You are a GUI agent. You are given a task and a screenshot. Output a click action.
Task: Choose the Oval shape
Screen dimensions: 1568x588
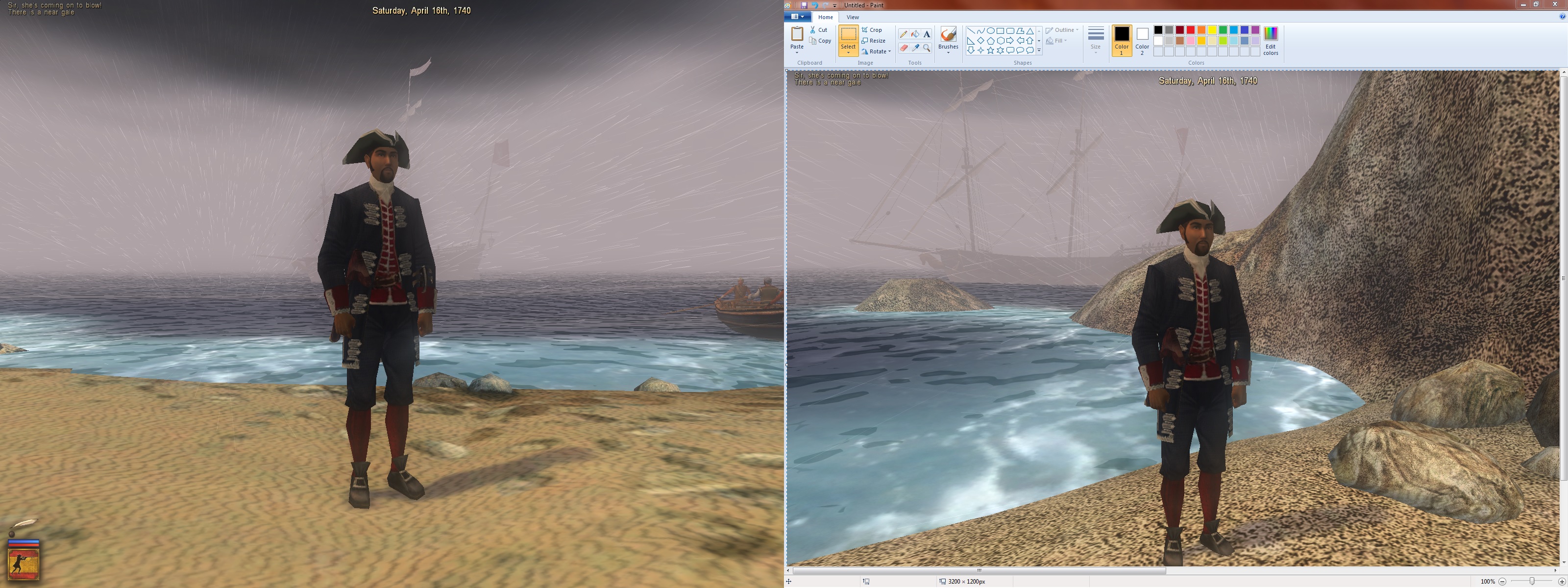(990, 30)
